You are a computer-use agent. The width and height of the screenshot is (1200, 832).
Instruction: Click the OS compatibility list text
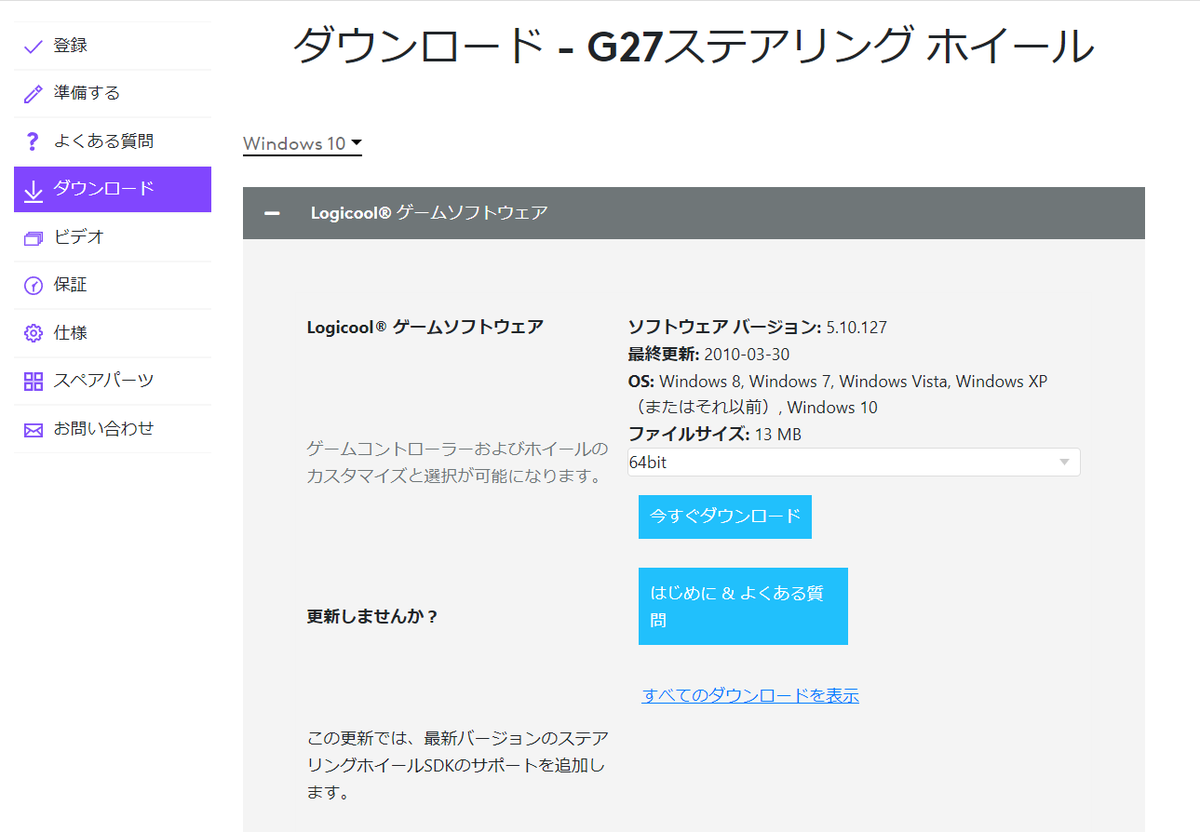point(838,394)
